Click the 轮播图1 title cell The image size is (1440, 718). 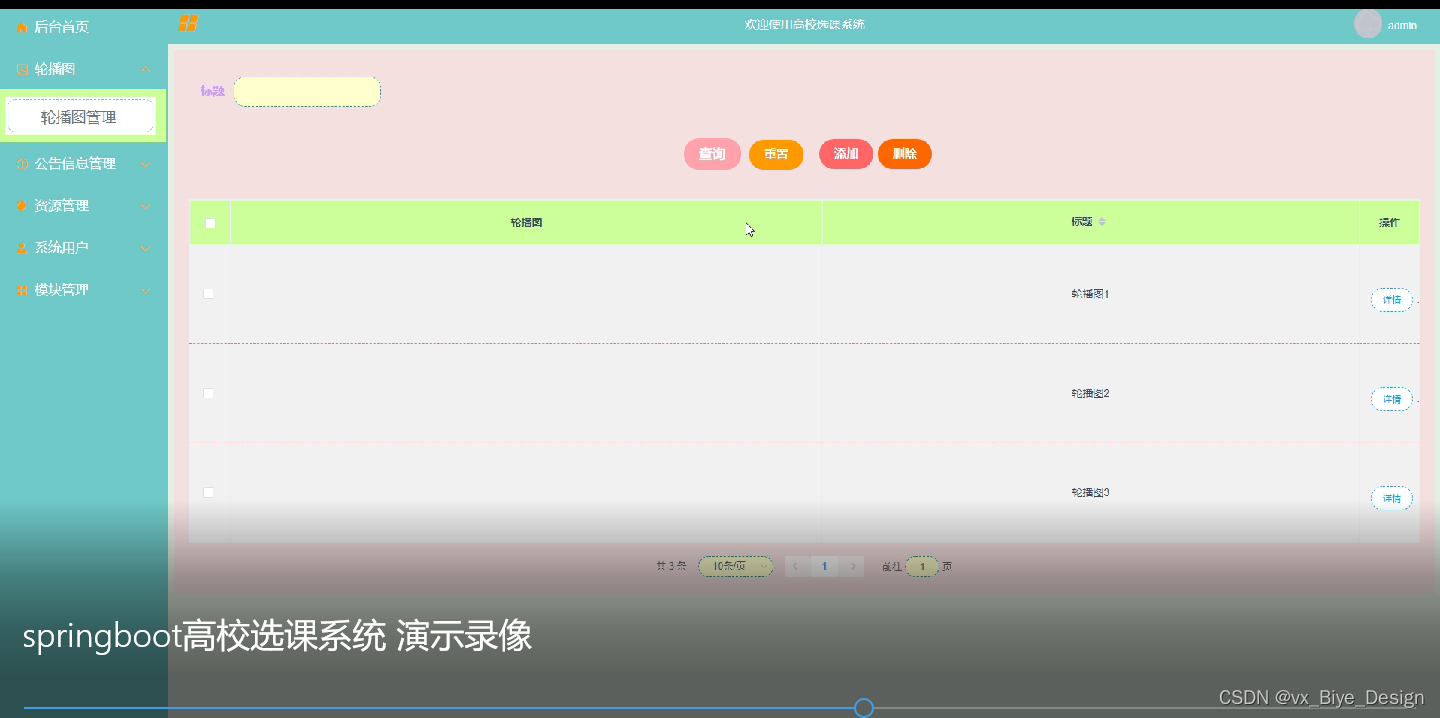[x=1090, y=294]
